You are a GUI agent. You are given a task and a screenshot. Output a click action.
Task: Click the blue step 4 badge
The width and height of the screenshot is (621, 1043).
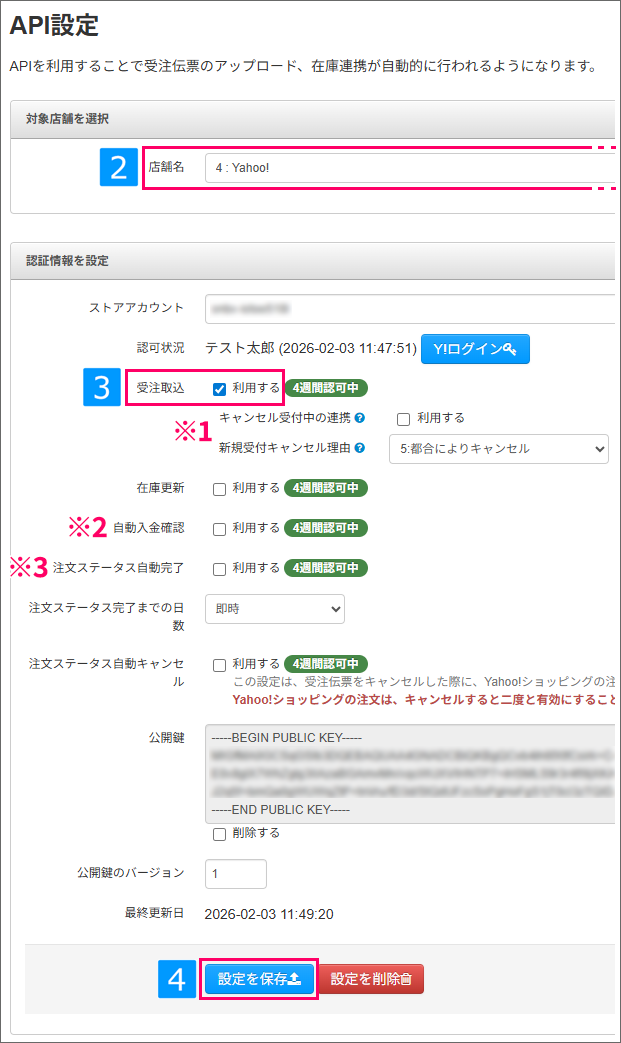click(177, 979)
